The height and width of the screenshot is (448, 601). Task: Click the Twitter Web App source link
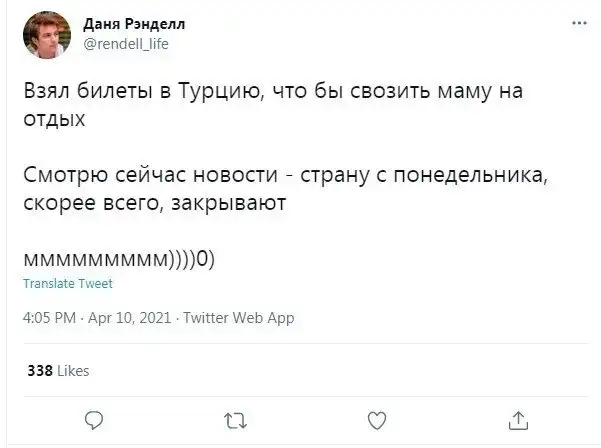pos(238,318)
